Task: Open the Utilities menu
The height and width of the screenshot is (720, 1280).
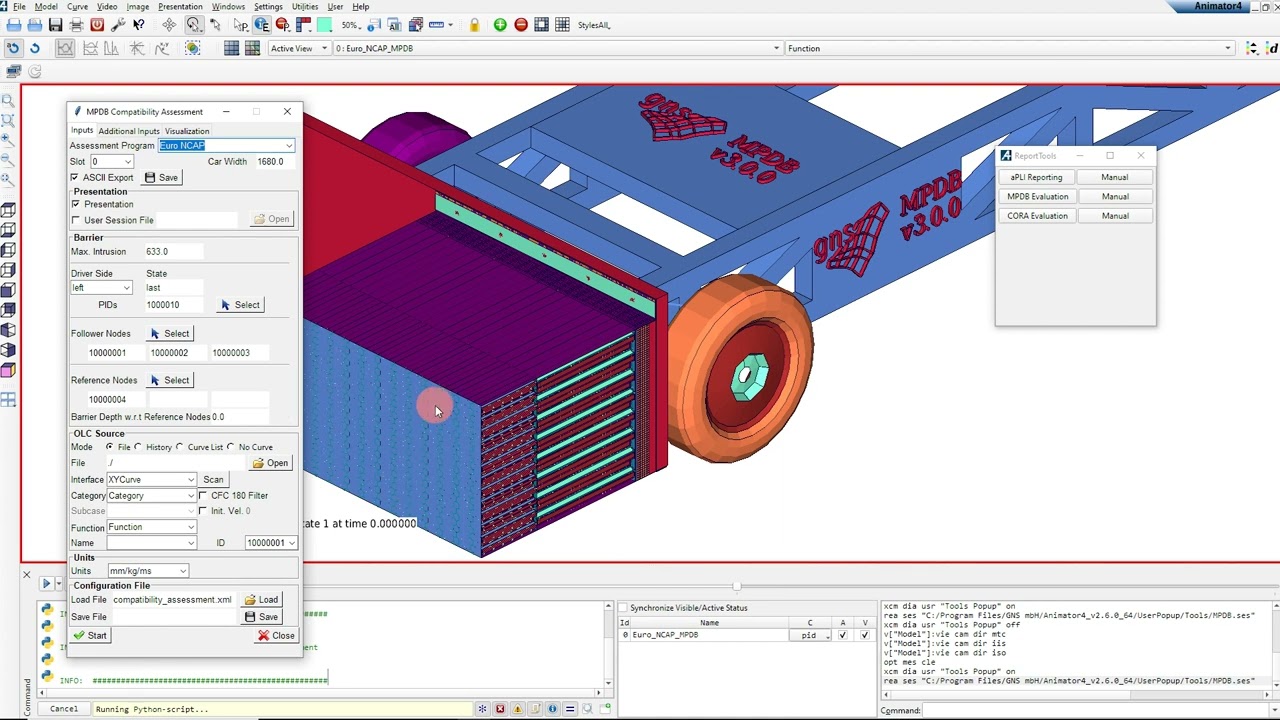Action: click(304, 7)
